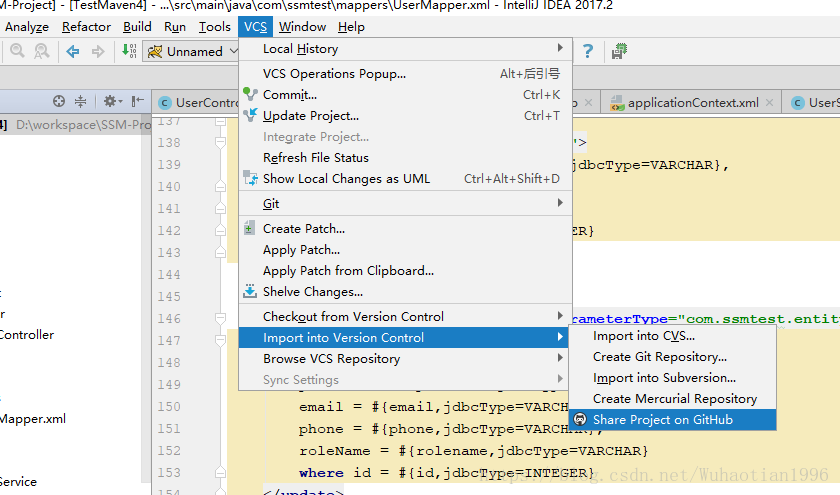
Task: Open the Analyze menu
Action: [x=27, y=27]
